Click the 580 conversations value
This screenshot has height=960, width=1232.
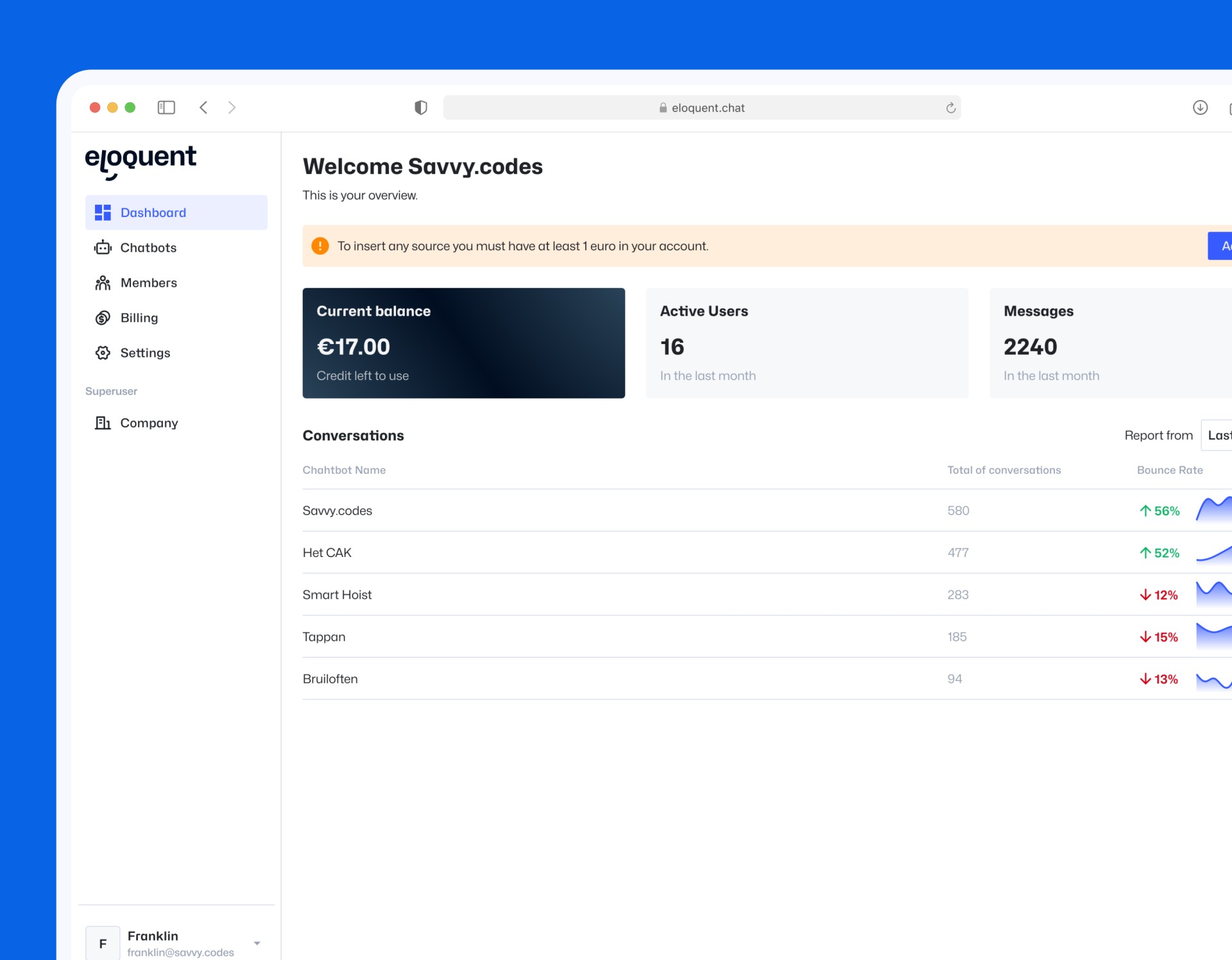pyautogui.click(x=959, y=511)
